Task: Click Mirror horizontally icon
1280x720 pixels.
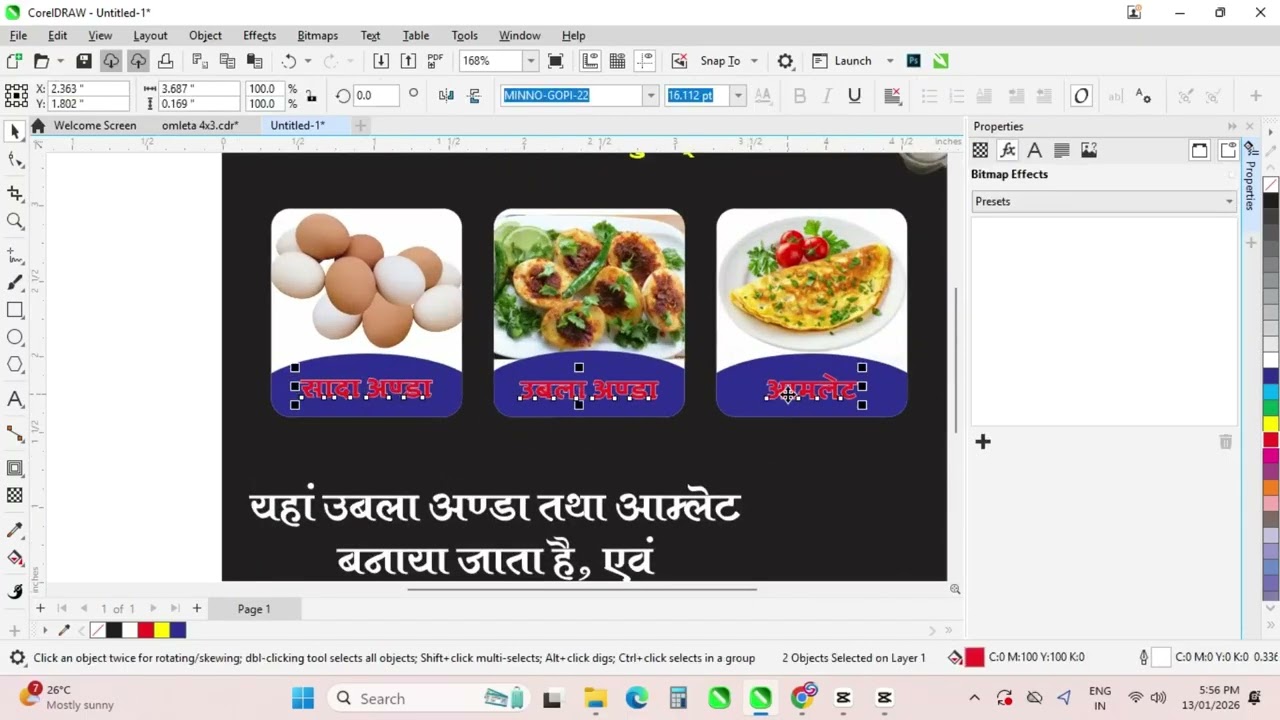Action: tap(446, 96)
